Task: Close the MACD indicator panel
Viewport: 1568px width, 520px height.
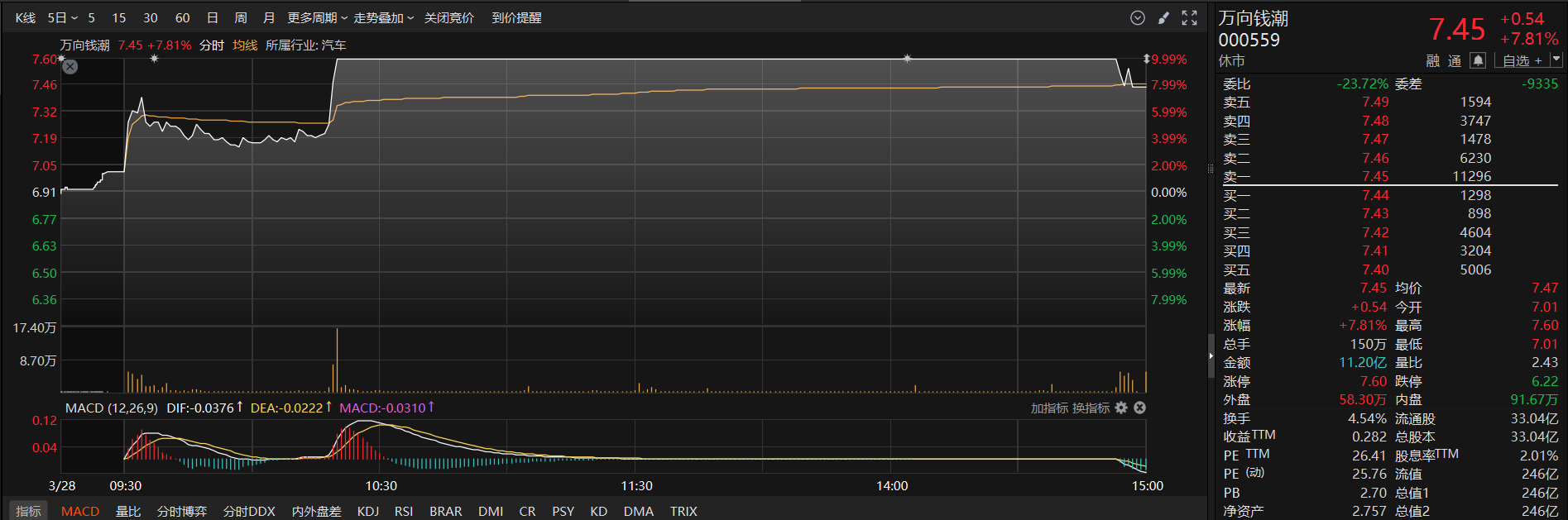Action: (1139, 408)
